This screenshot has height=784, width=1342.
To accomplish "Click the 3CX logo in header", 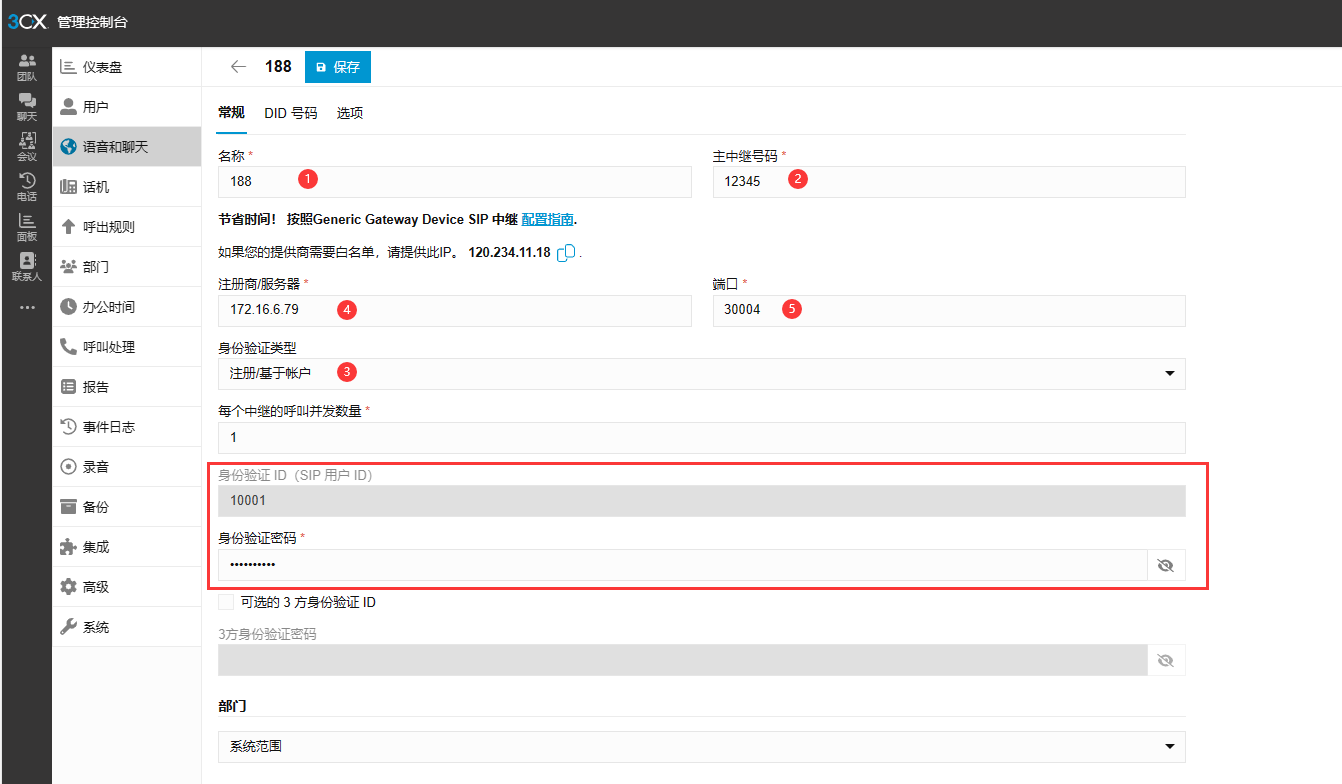I will [x=27, y=22].
